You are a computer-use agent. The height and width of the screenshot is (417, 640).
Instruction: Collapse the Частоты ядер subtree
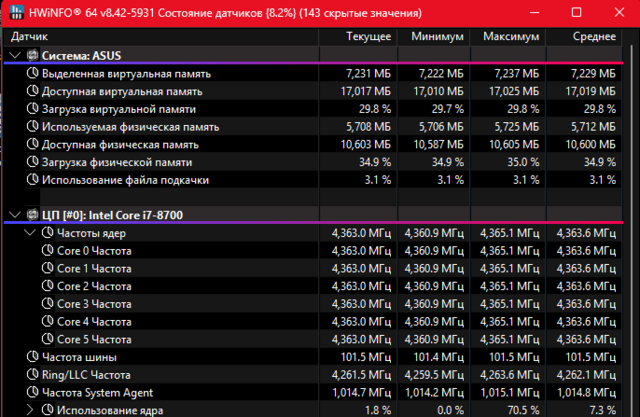click(x=30, y=233)
